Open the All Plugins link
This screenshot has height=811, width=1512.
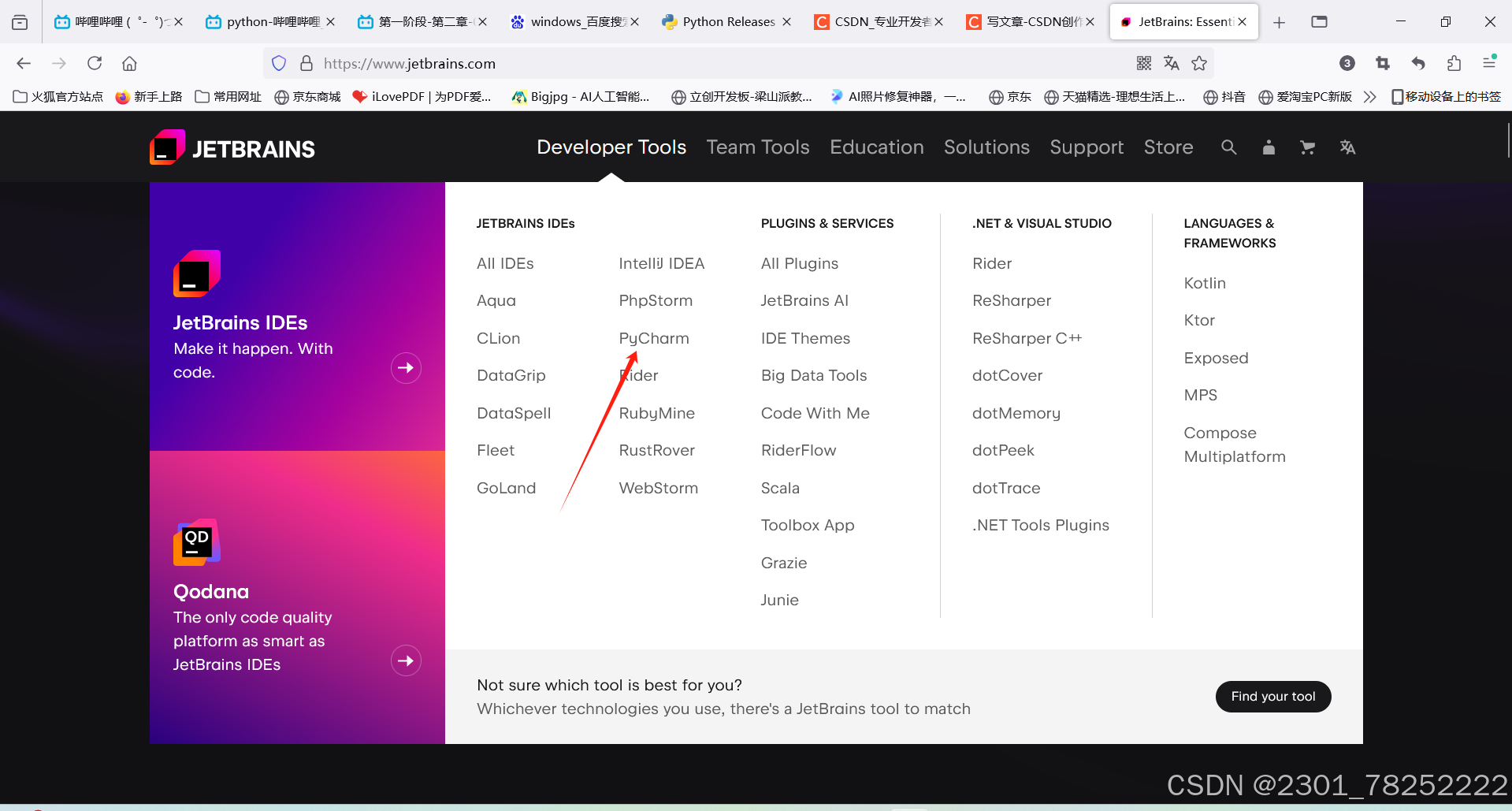point(800,263)
